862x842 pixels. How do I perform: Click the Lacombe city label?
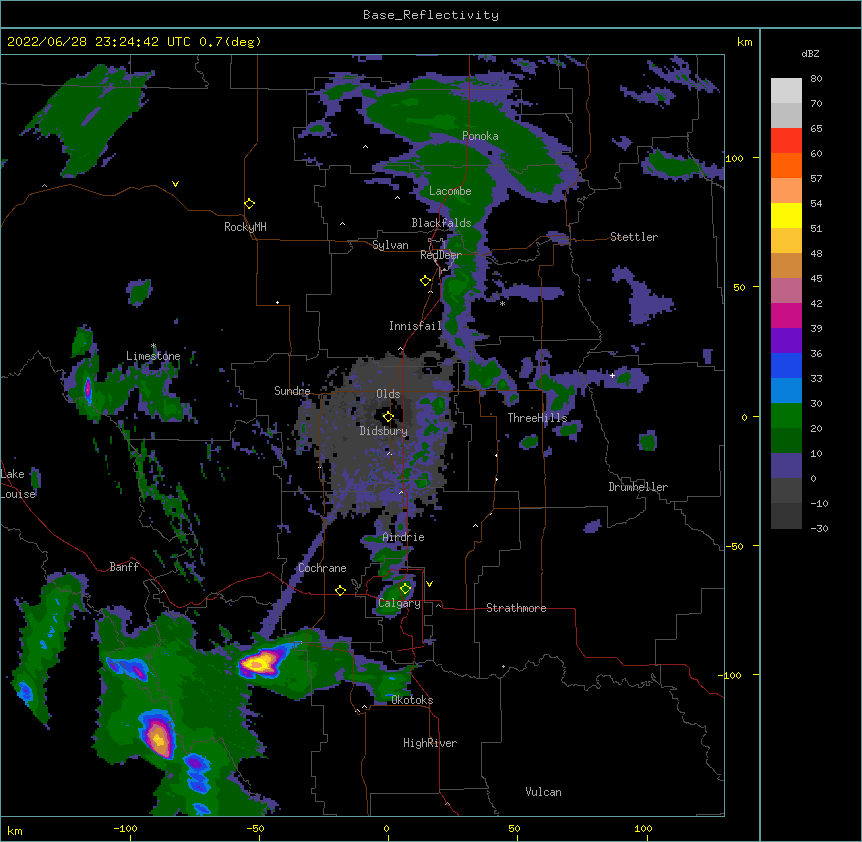click(x=450, y=191)
